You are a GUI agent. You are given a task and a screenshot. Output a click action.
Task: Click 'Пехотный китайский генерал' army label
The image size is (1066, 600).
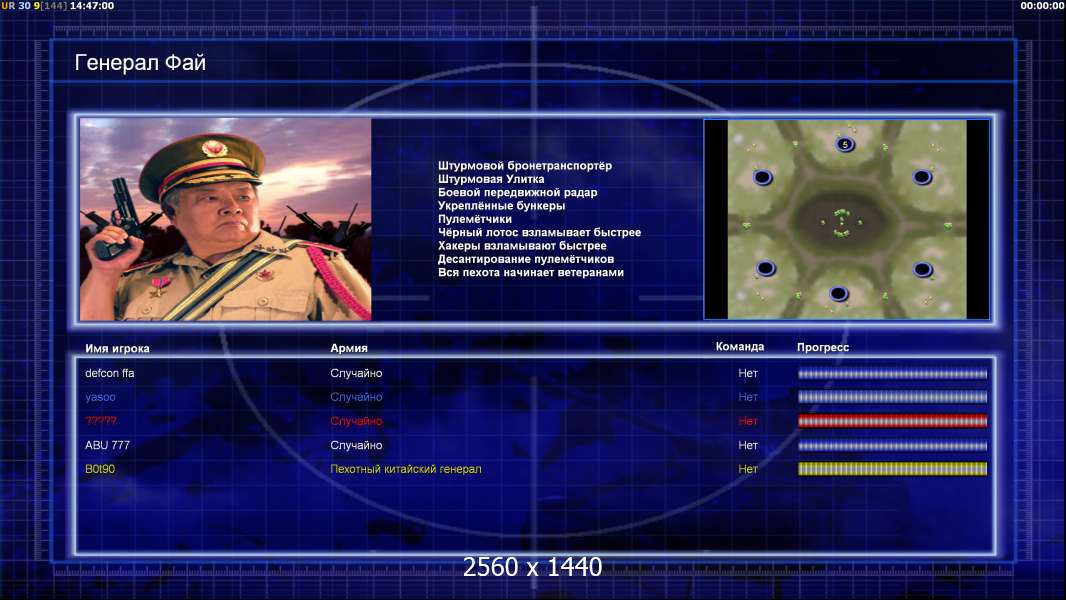tap(406, 469)
